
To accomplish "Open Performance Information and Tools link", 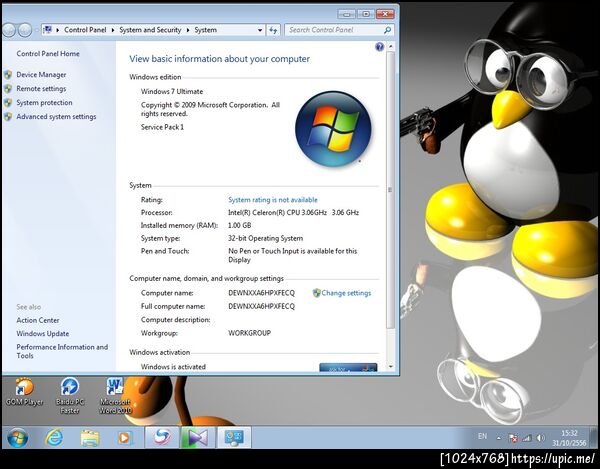I will (62, 351).
